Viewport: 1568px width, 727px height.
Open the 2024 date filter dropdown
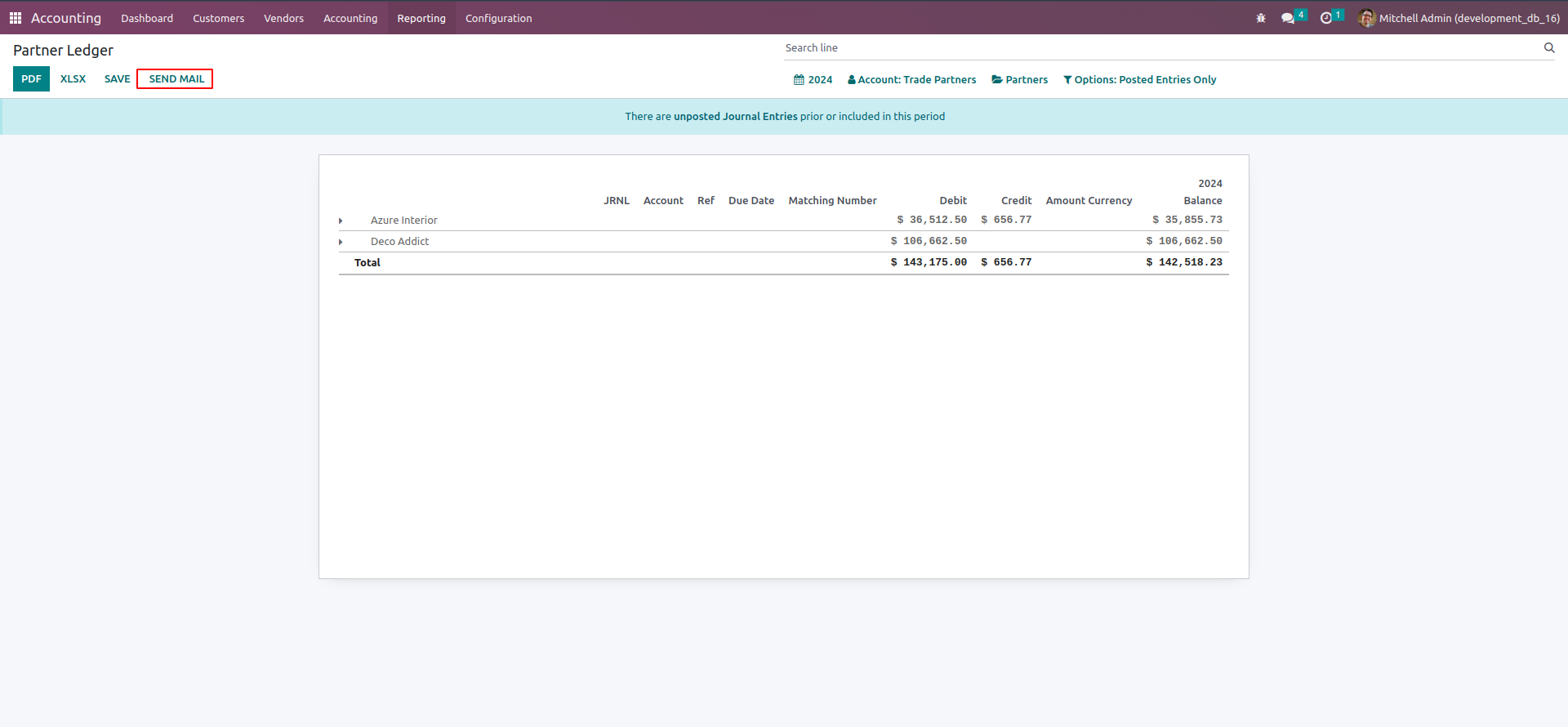coord(813,80)
